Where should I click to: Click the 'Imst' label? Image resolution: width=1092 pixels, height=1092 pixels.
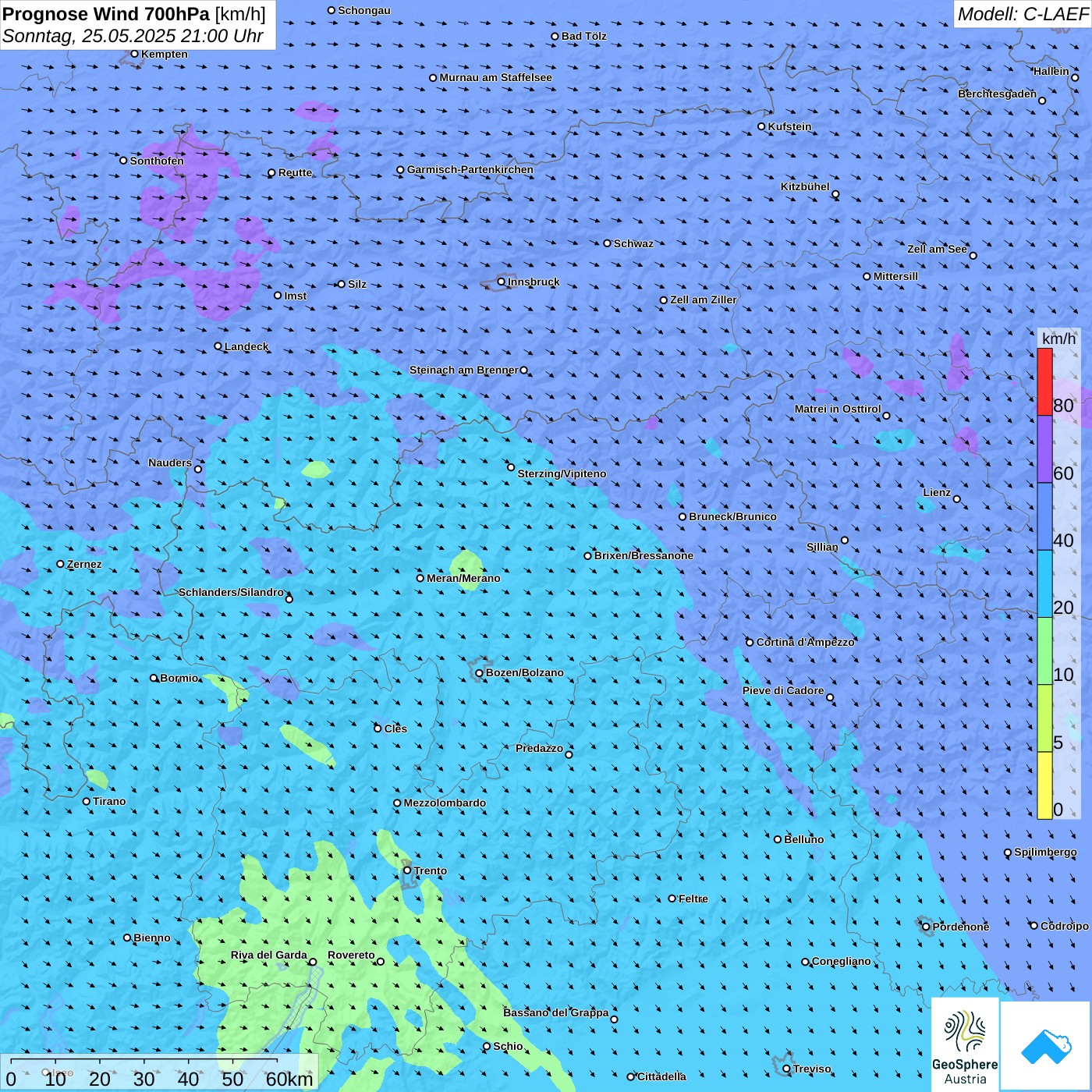pyautogui.click(x=296, y=296)
